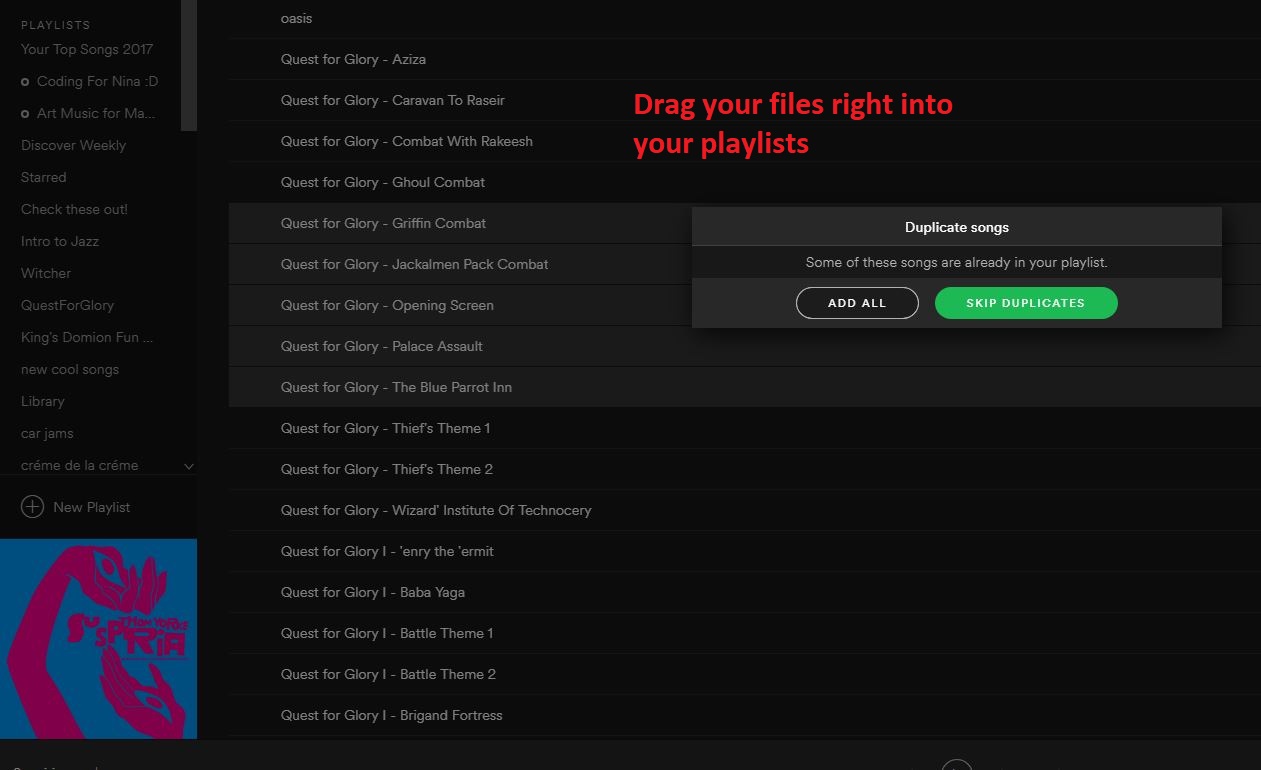Open Your Top Songs 2017
This screenshot has height=770, width=1261.
coord(86,49)
